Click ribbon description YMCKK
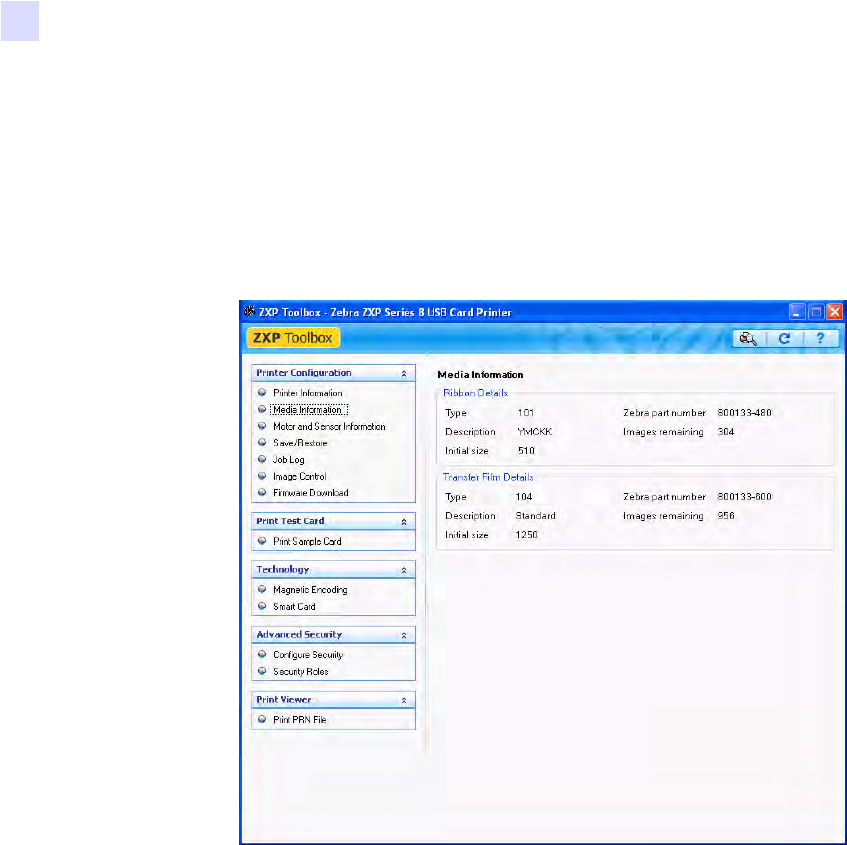The height and width of the screenshot is (845, 847). (535, 432)
